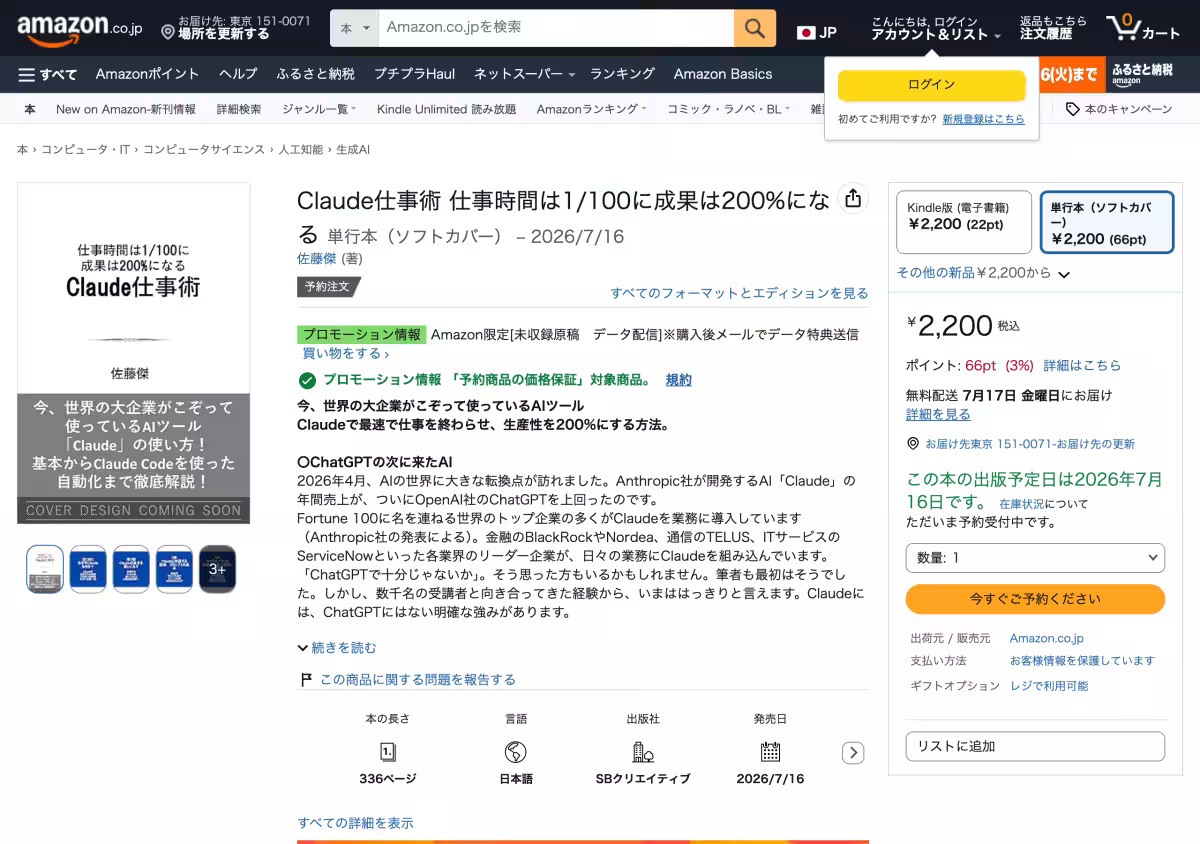The image size is (1200, 844).
Task: Click すべてのフォーマットとエディションを見る link
Action: coord(739,293)
